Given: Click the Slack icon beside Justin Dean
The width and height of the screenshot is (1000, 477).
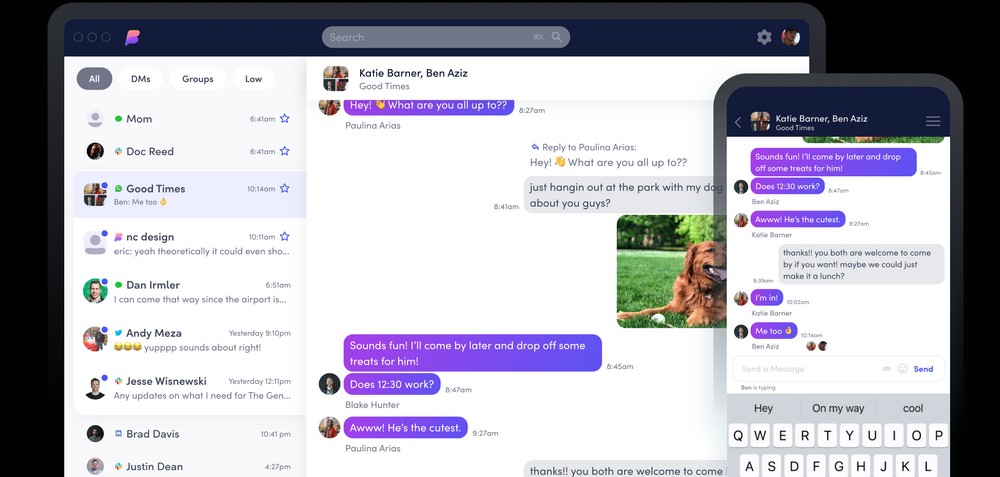Looking at the screenshot, I should pos(119,466).
